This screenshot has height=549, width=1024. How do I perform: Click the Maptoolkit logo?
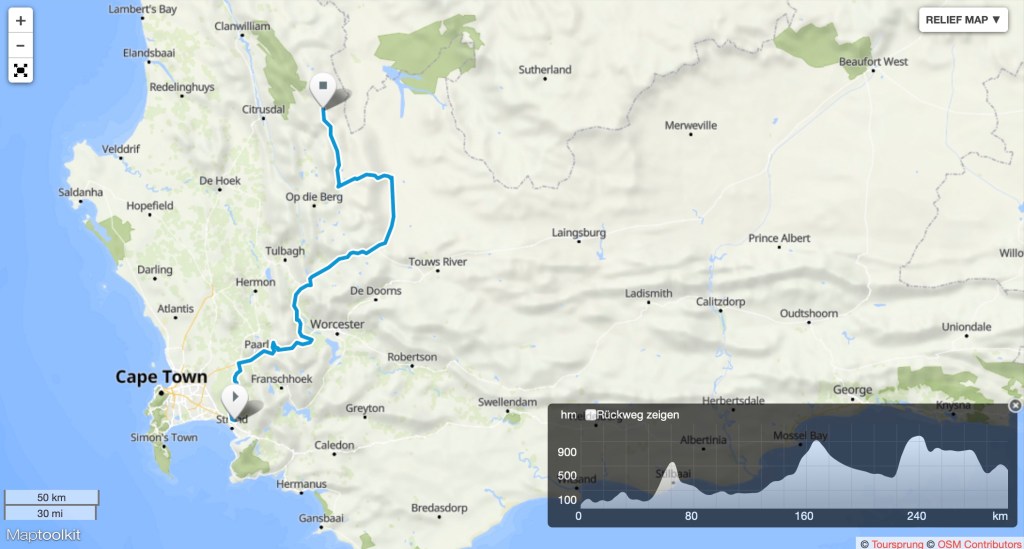tap(43, 535)
